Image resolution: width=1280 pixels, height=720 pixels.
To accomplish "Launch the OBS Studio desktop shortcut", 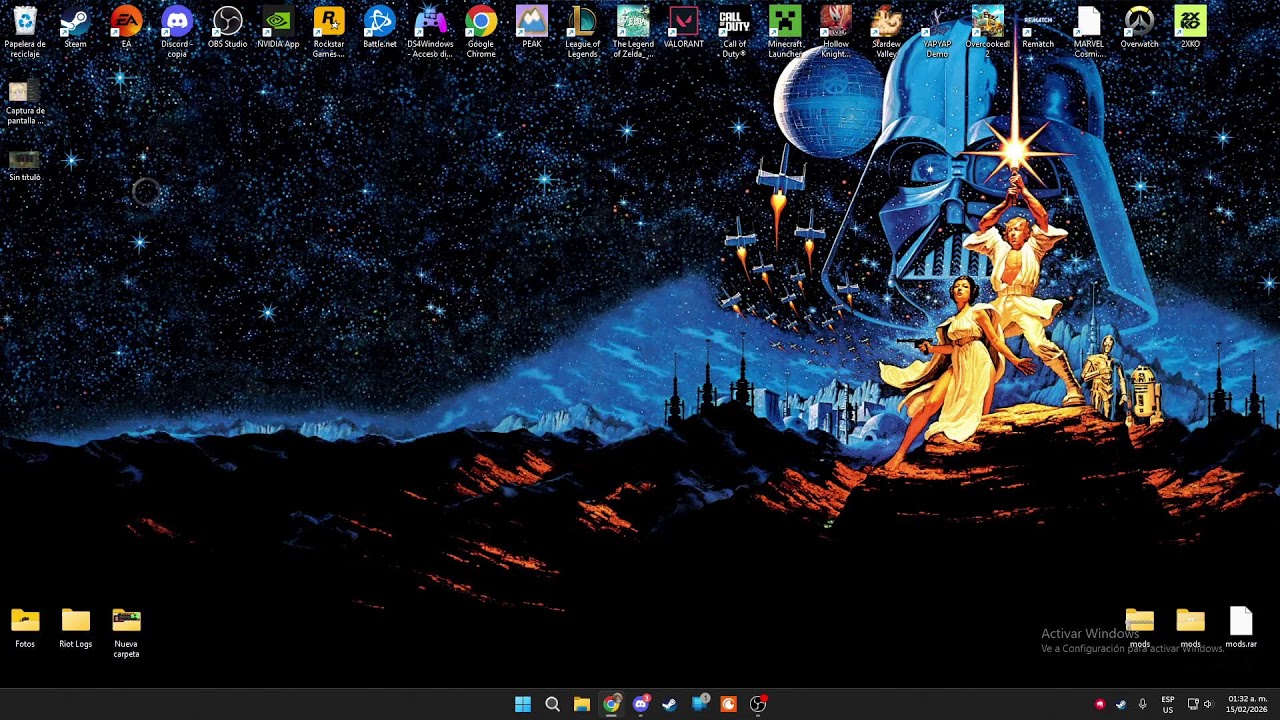I will click(228, 28).
